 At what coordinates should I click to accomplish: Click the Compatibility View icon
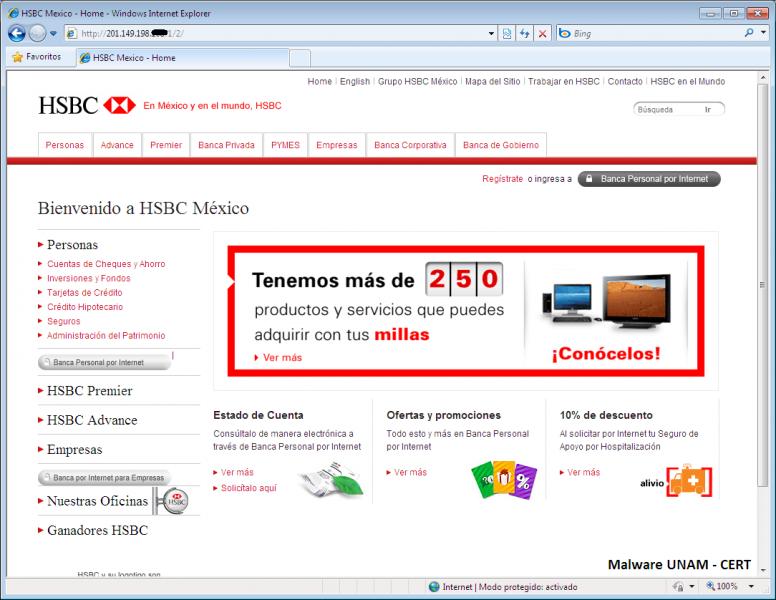tap(507, 34)
